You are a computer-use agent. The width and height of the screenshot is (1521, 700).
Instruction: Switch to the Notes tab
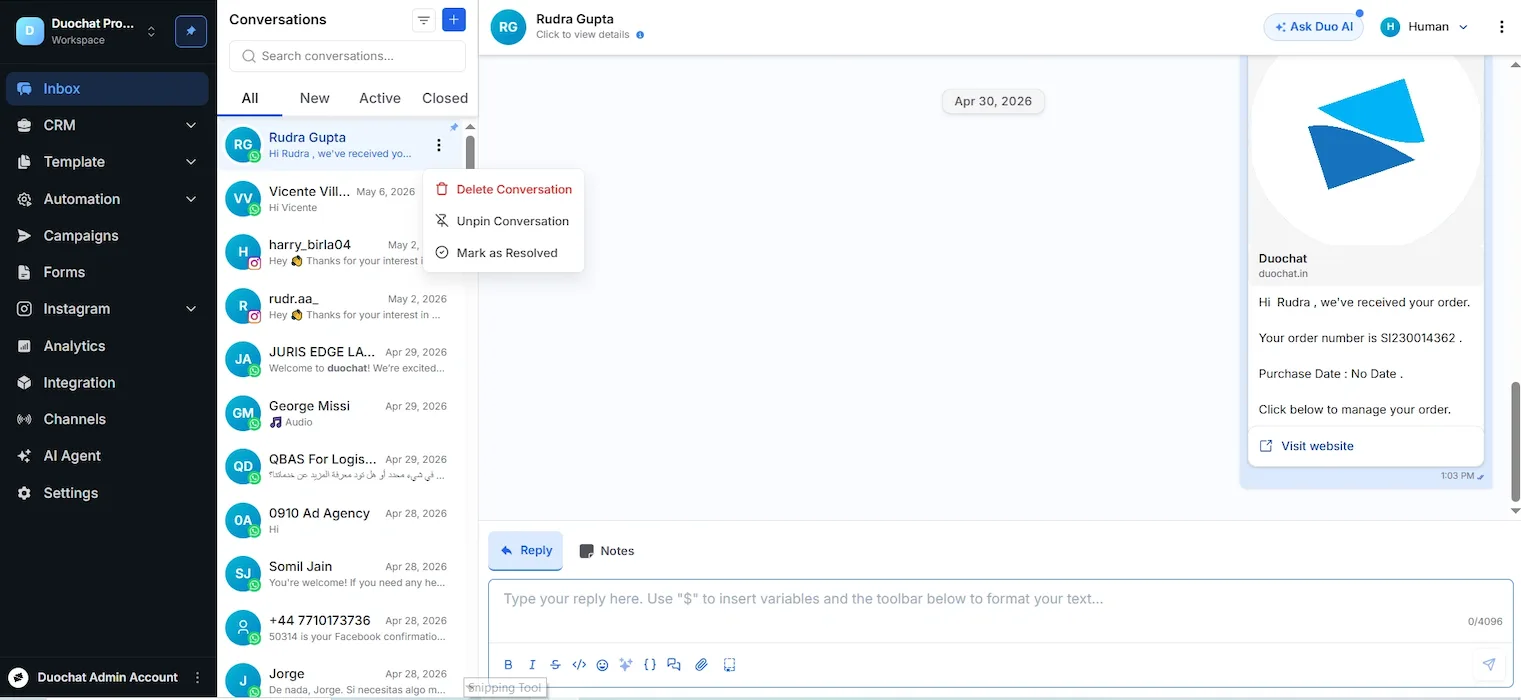pos(606,551)
